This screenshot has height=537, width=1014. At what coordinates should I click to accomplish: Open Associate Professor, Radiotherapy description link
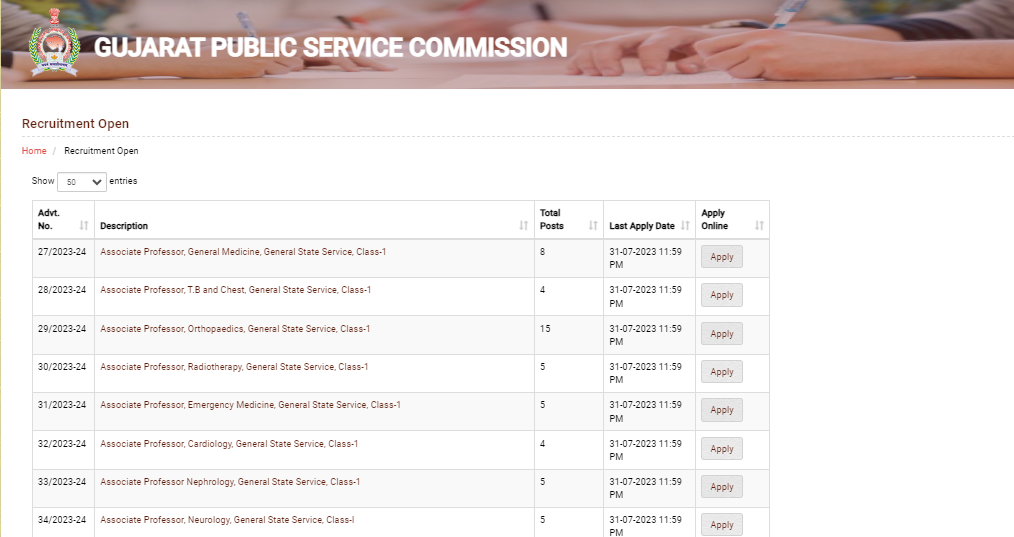234,367
